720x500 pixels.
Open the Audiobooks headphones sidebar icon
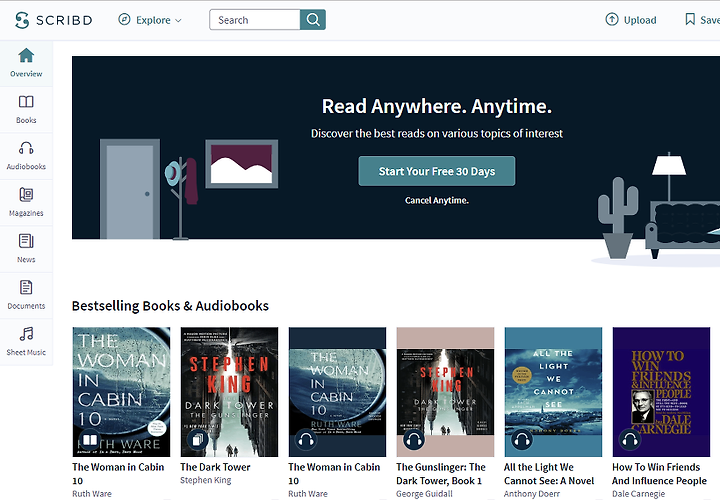coord(26,148)
